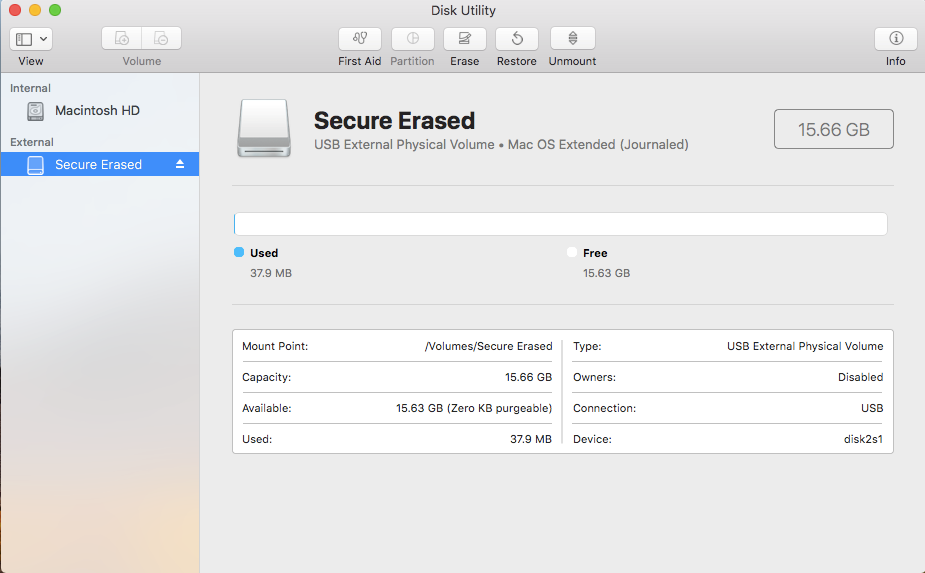Click the Device label in table
The height and width of the screenshot is (573, 925).
click(x=592, y=439)
